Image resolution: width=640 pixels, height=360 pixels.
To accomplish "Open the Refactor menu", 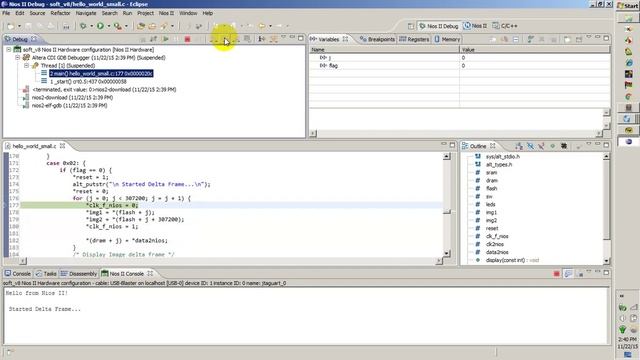I will [60, 13].
